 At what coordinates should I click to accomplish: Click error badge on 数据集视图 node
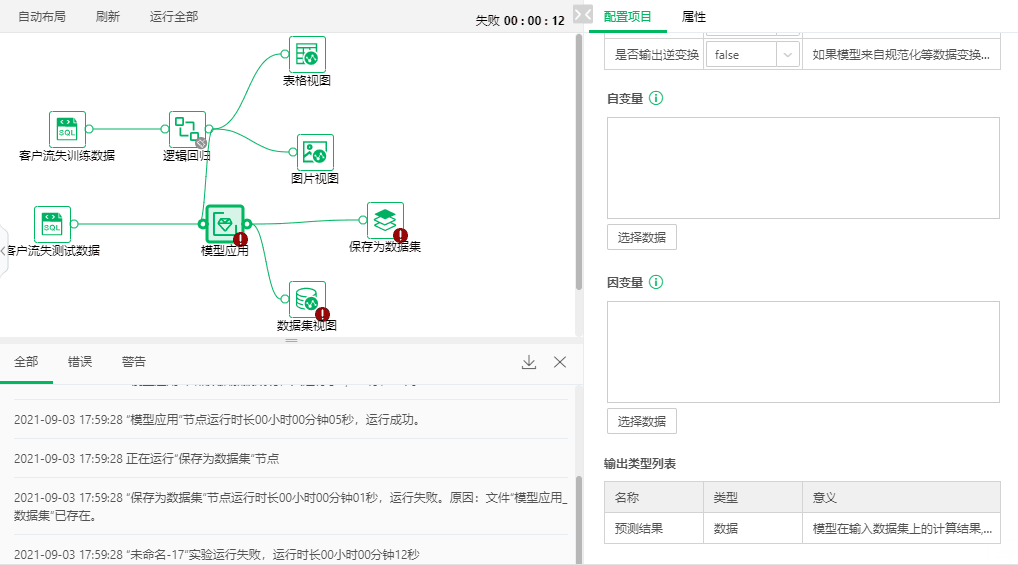322,314
